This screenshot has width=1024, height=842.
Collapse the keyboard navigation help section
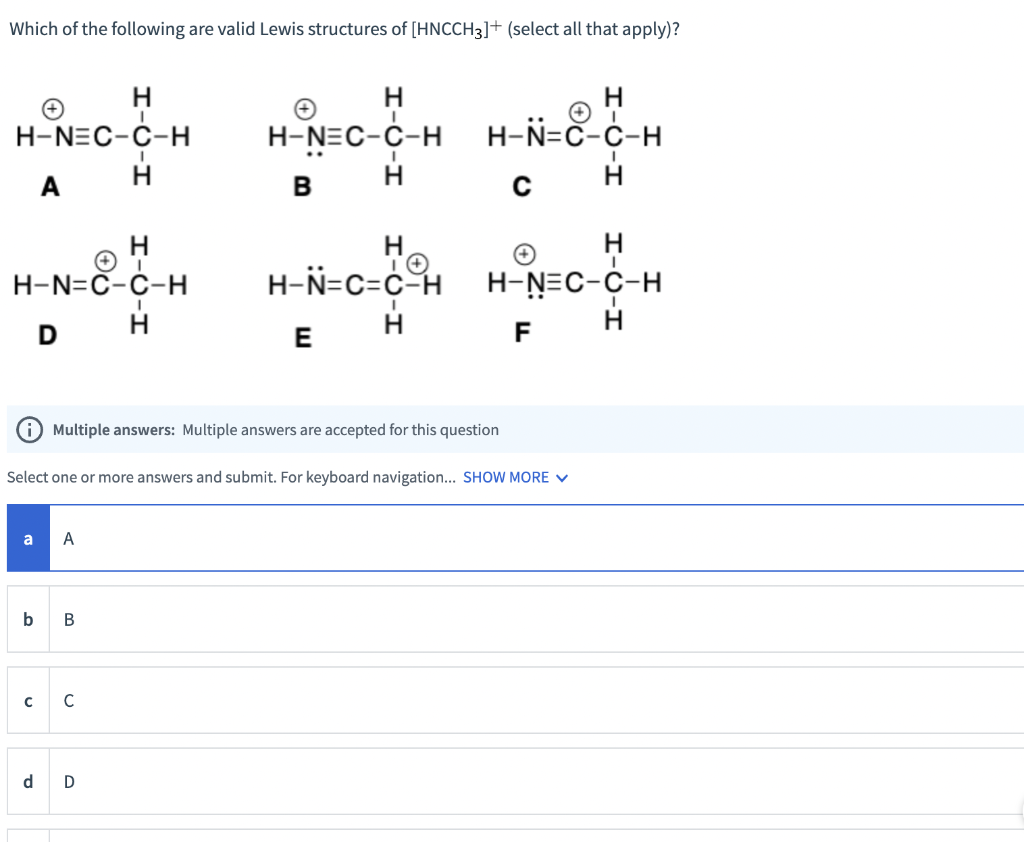point(515,477)
